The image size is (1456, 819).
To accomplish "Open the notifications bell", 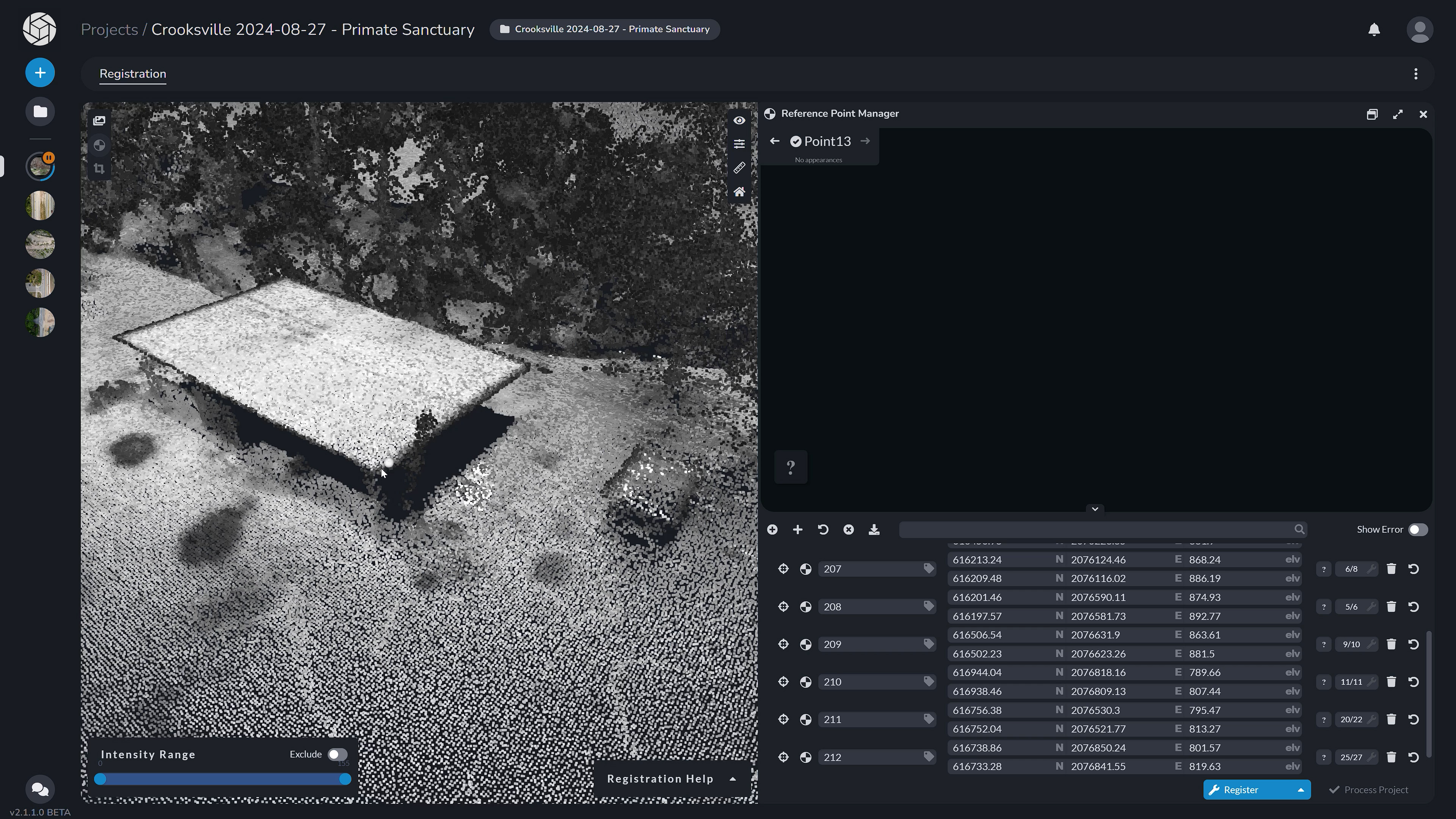I will click(1374, 30).
